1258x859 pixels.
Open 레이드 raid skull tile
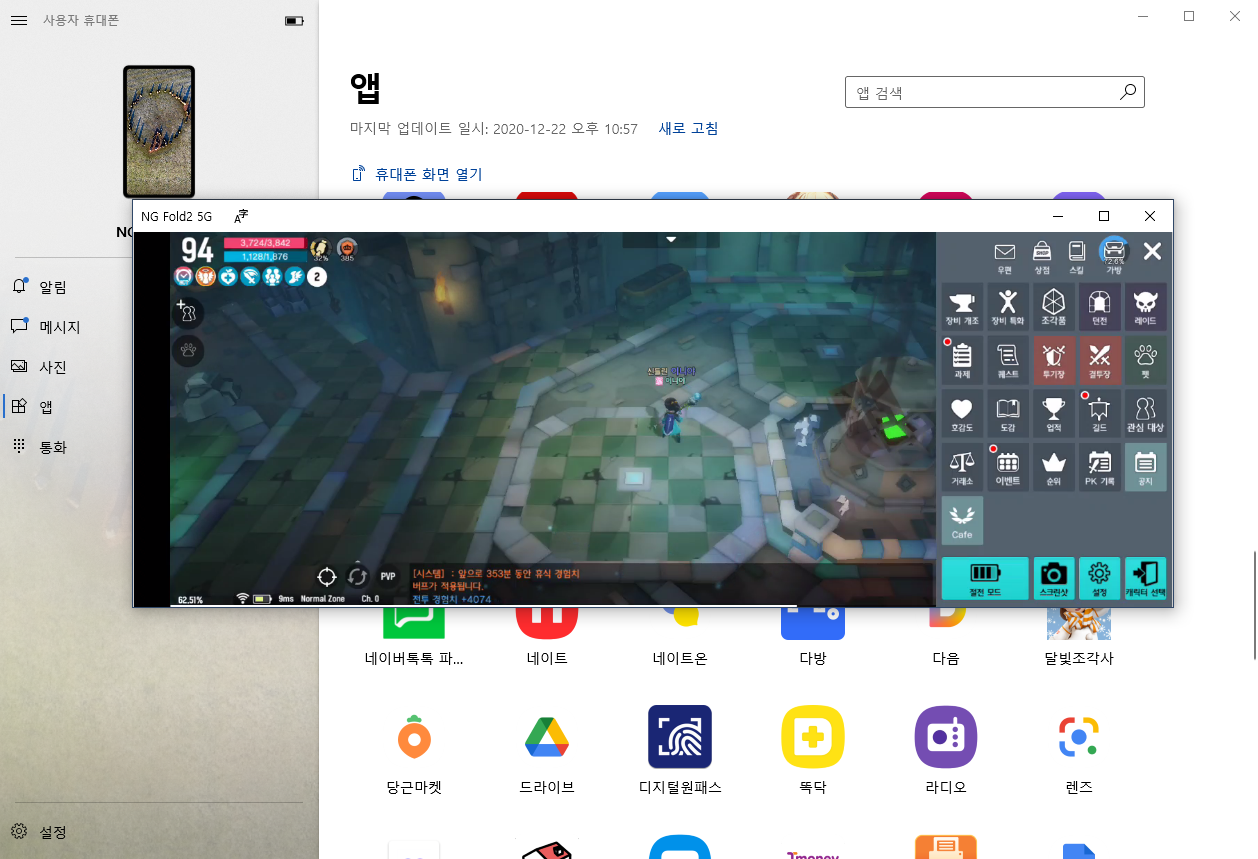1146,307
